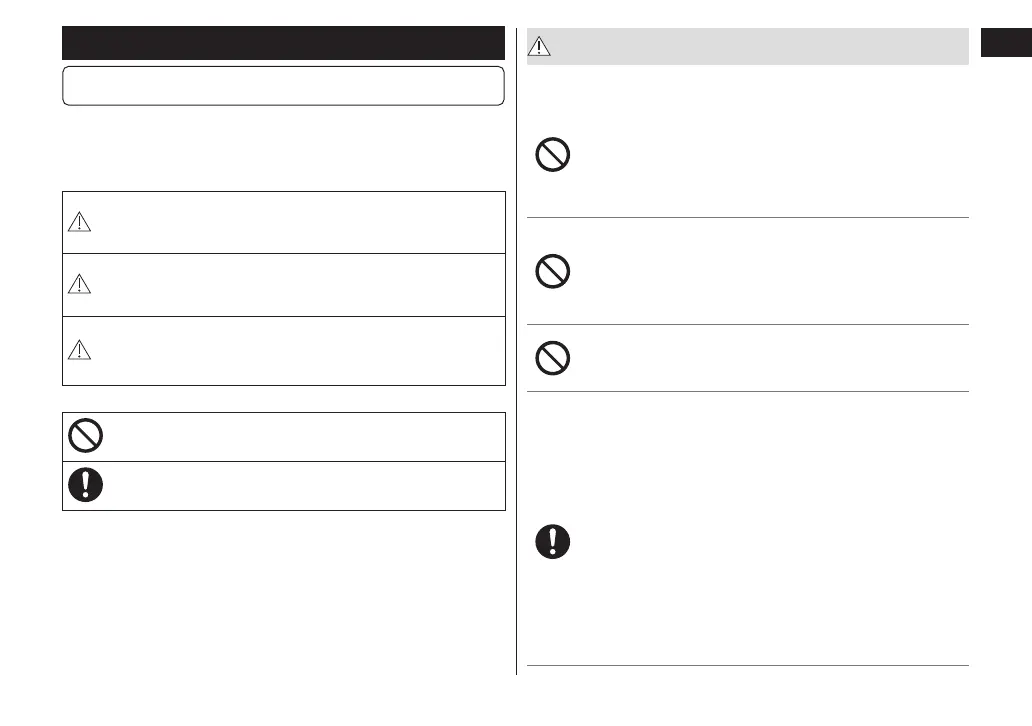Click the empty cell beside the left exclamation symbol
Viewport: 1032px width, 726px height.
point(300,486)
